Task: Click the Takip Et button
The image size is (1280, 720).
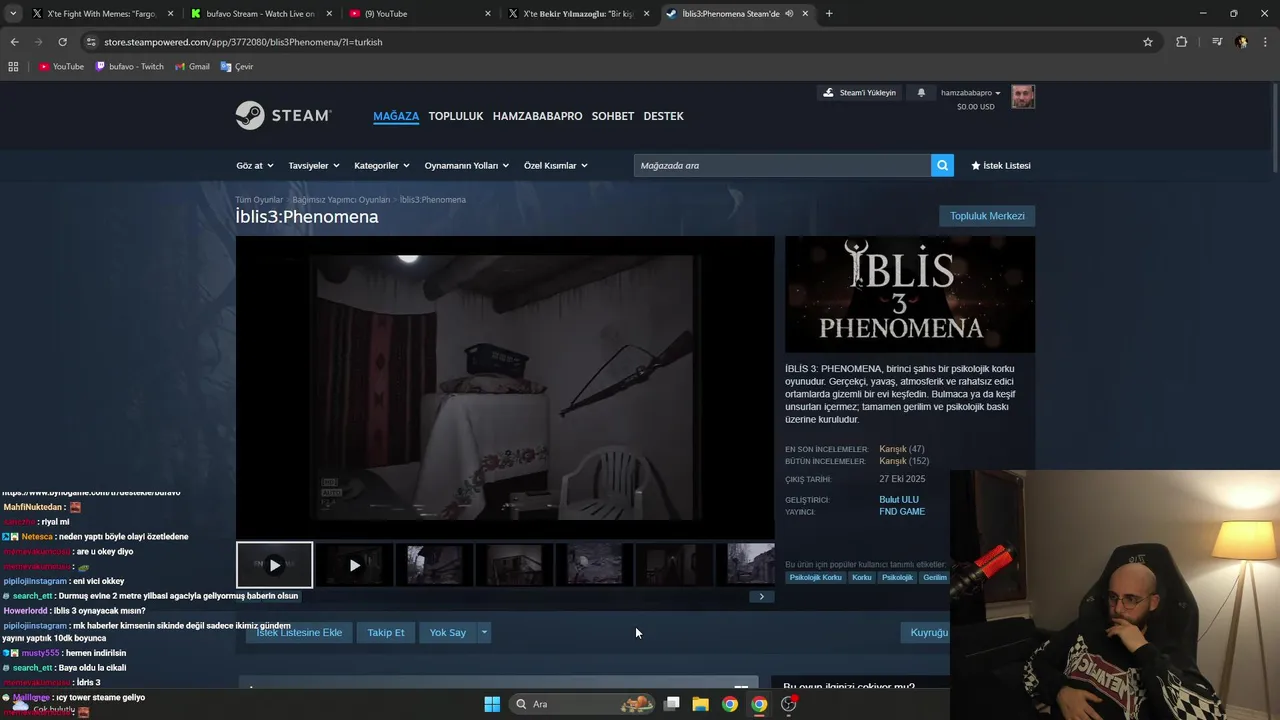Action: coord(386,632)
